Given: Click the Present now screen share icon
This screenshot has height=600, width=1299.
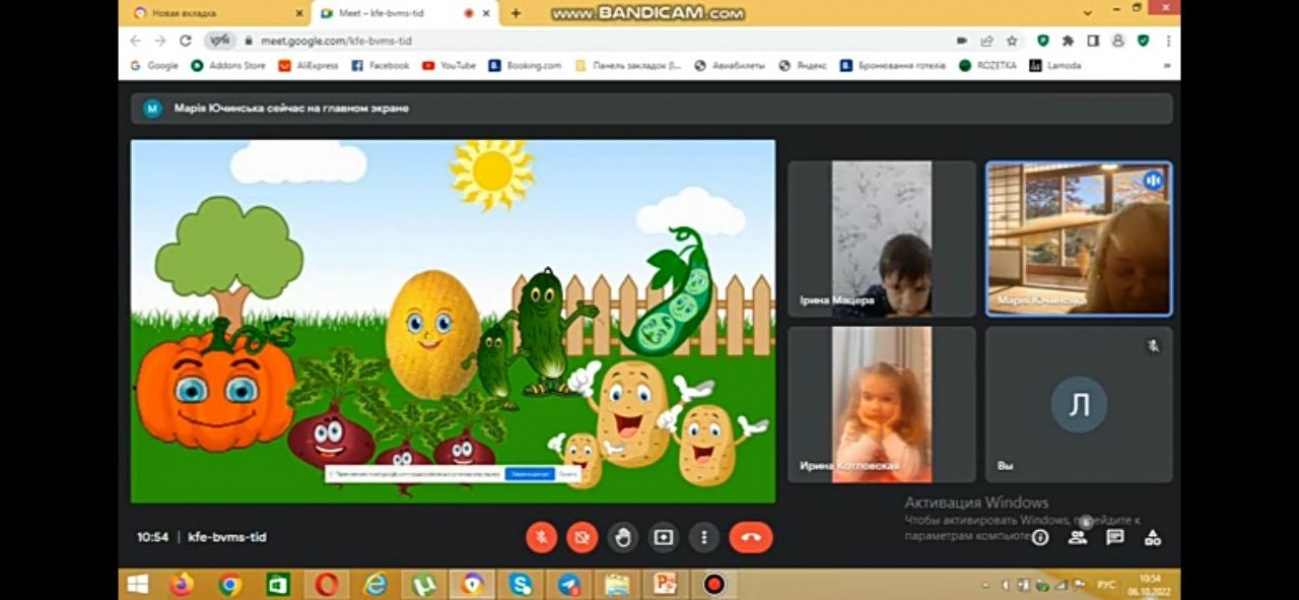Looking at the screenshot, I should click(663, 537).
